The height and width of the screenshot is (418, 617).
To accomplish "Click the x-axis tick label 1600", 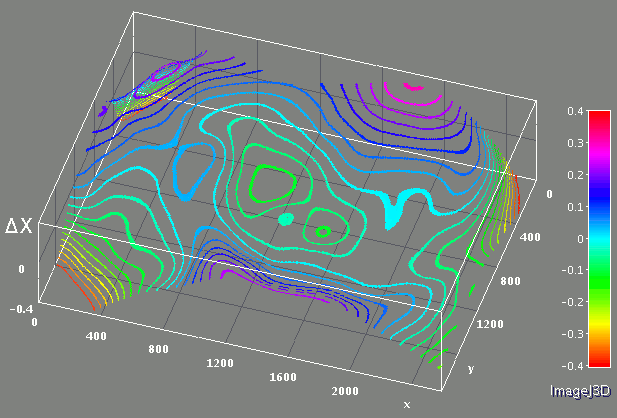I will [x=283, y=377].
